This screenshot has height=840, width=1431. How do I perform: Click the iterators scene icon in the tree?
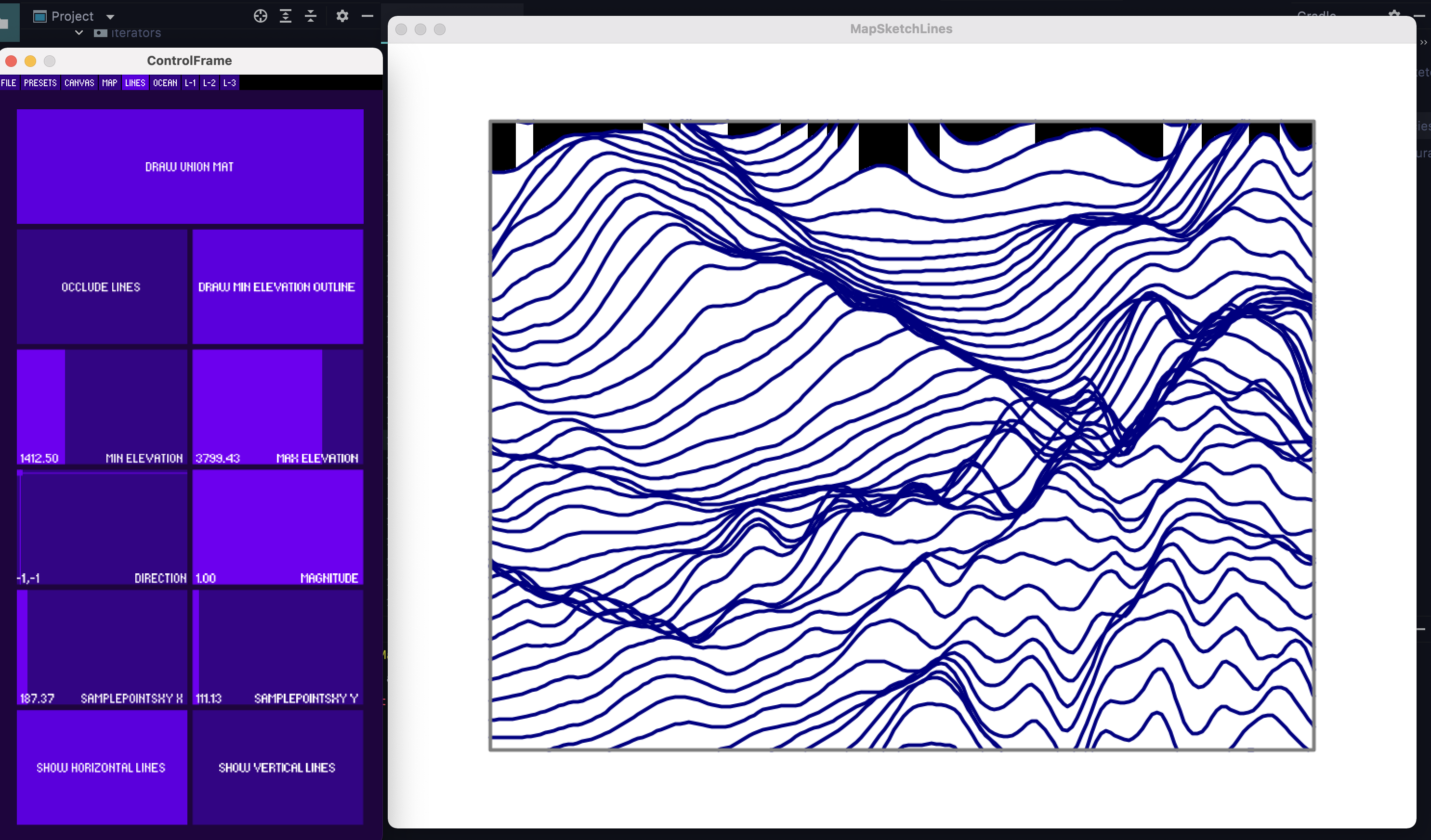[100, 32]
